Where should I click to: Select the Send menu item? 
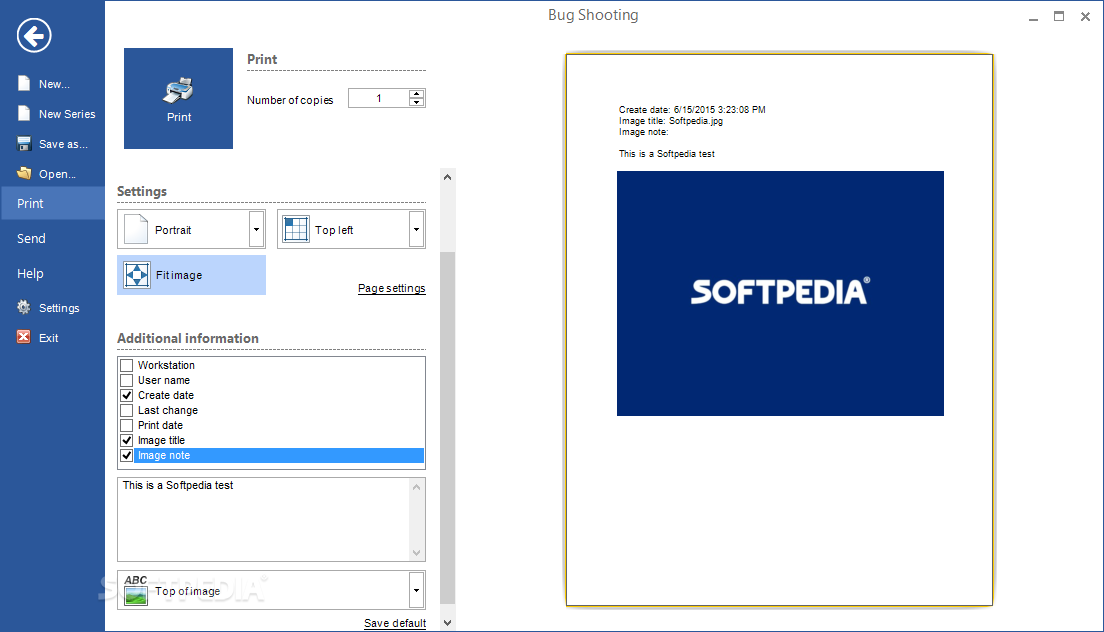pyautogui.click(x=31, y=239)
